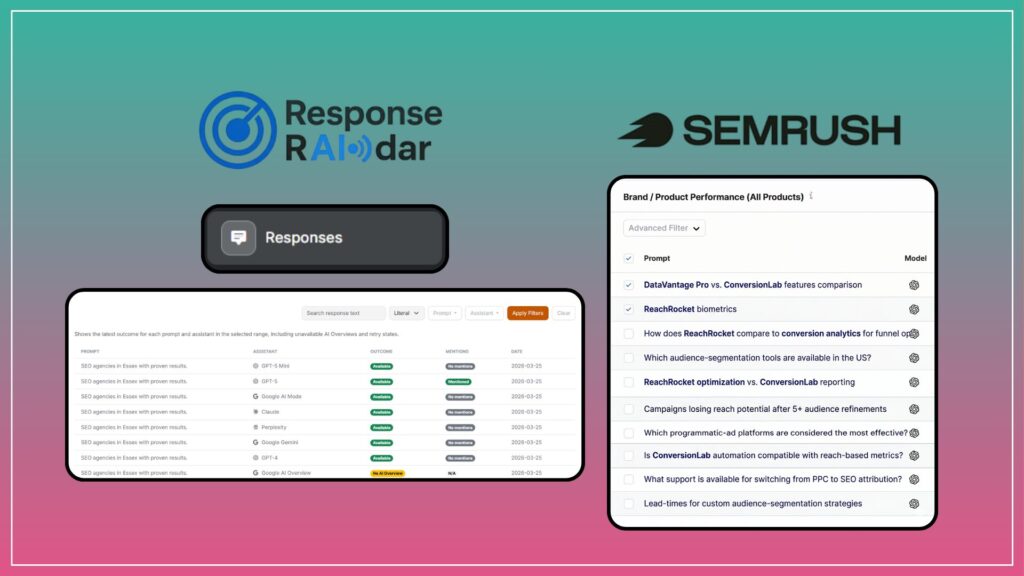This screenshot has height=576, width=1024.
Task: Click the Responses chat bubble icon
Action: 239,238
